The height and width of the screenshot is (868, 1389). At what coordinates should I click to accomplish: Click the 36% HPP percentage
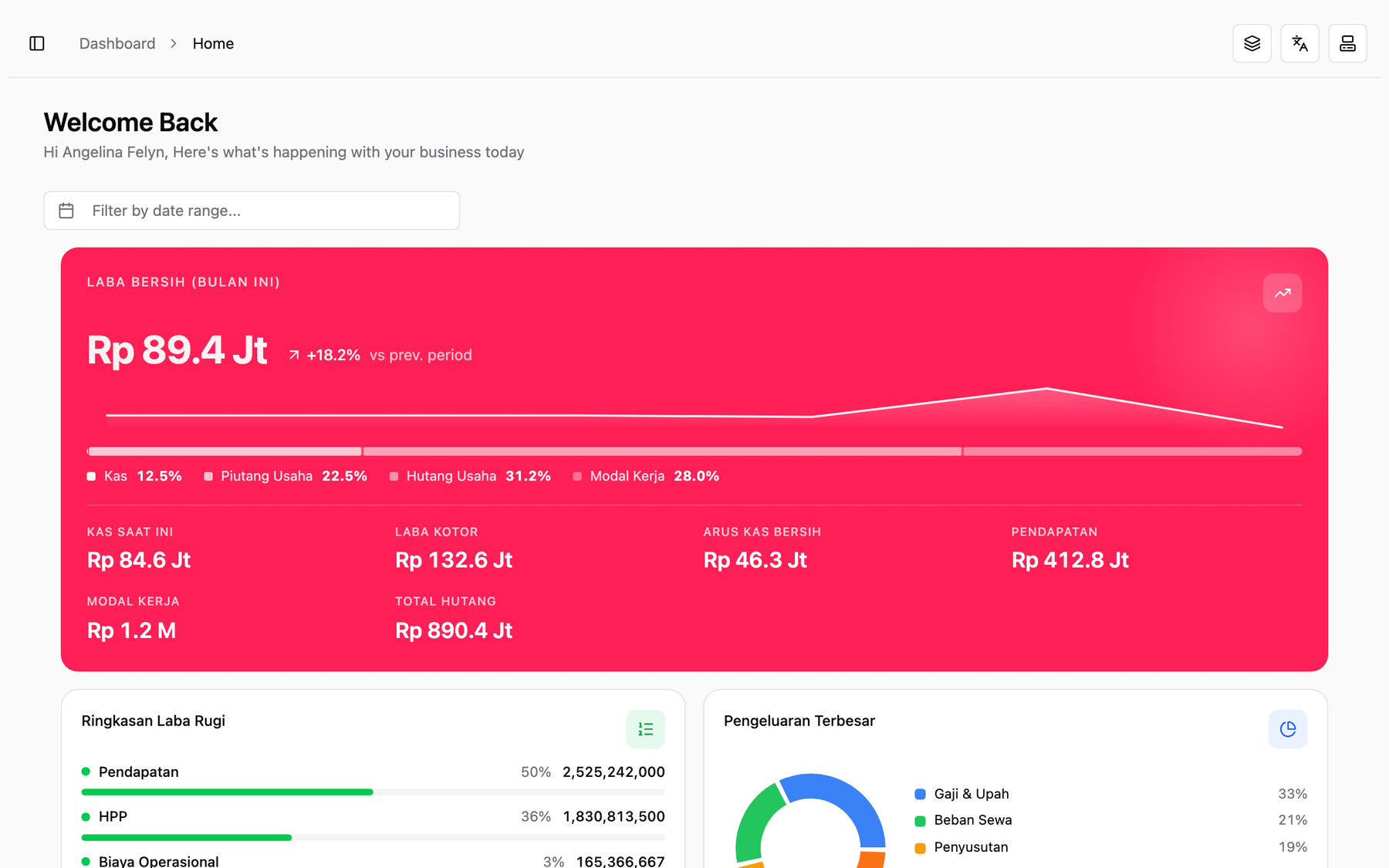pos(536,816)
